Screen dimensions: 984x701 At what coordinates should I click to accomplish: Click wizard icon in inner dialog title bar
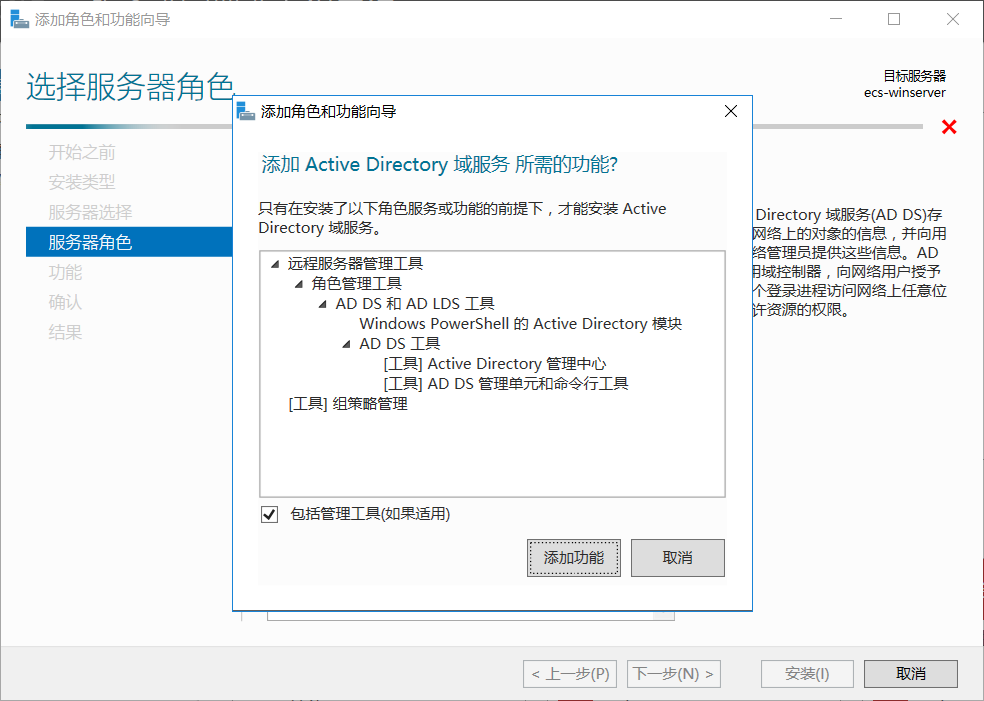[x=245, y=112]
